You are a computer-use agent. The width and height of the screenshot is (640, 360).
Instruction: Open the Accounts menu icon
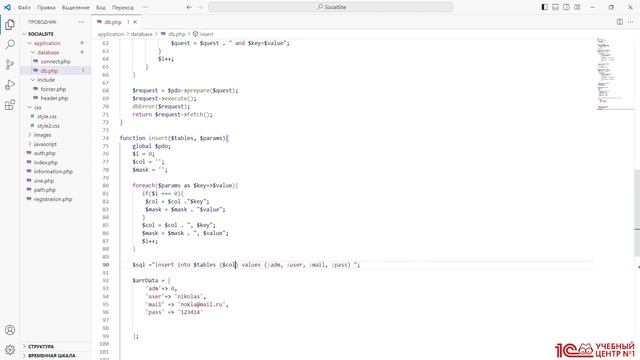[10, 330]
